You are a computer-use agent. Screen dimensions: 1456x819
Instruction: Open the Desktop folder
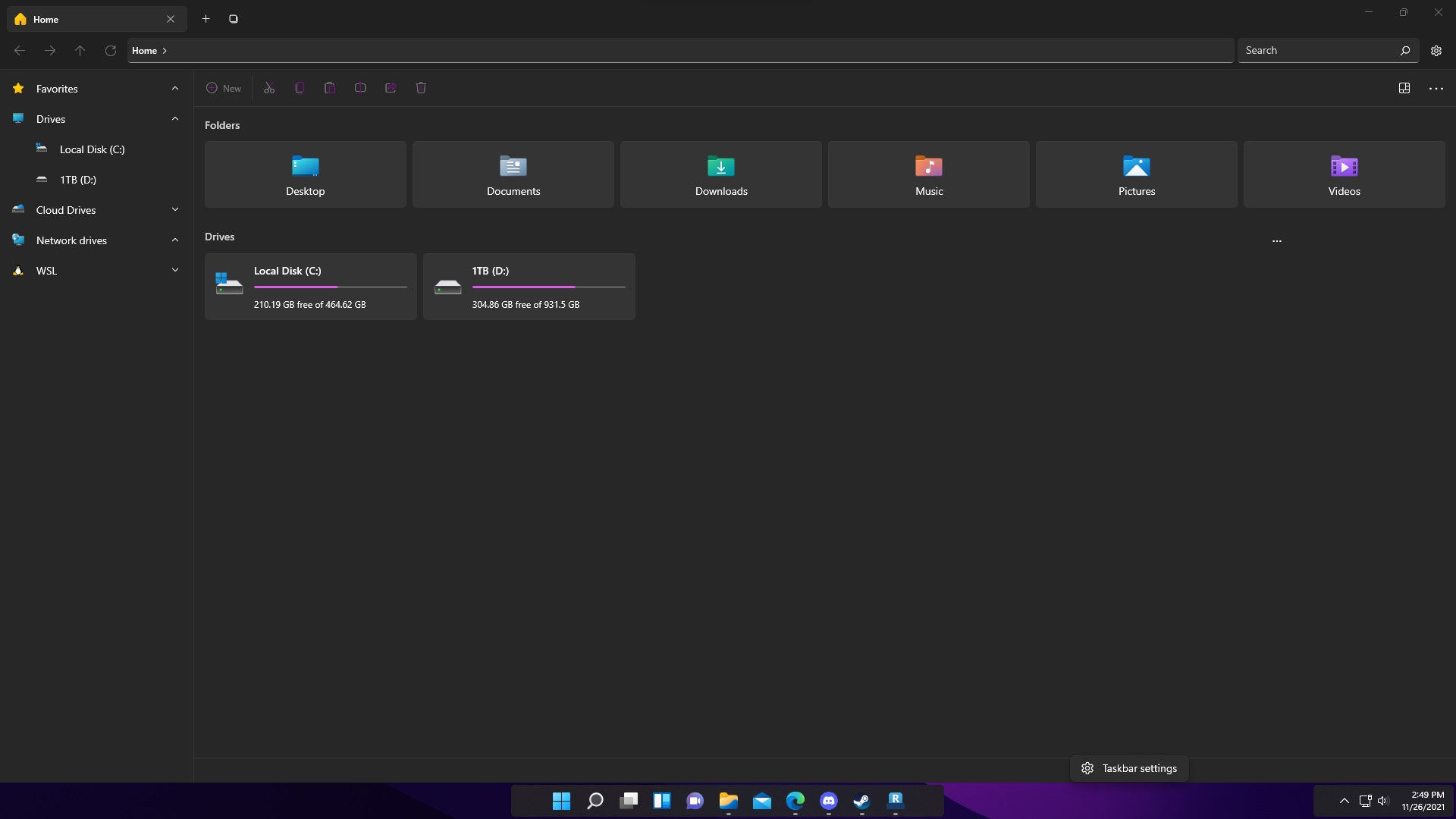306,174
